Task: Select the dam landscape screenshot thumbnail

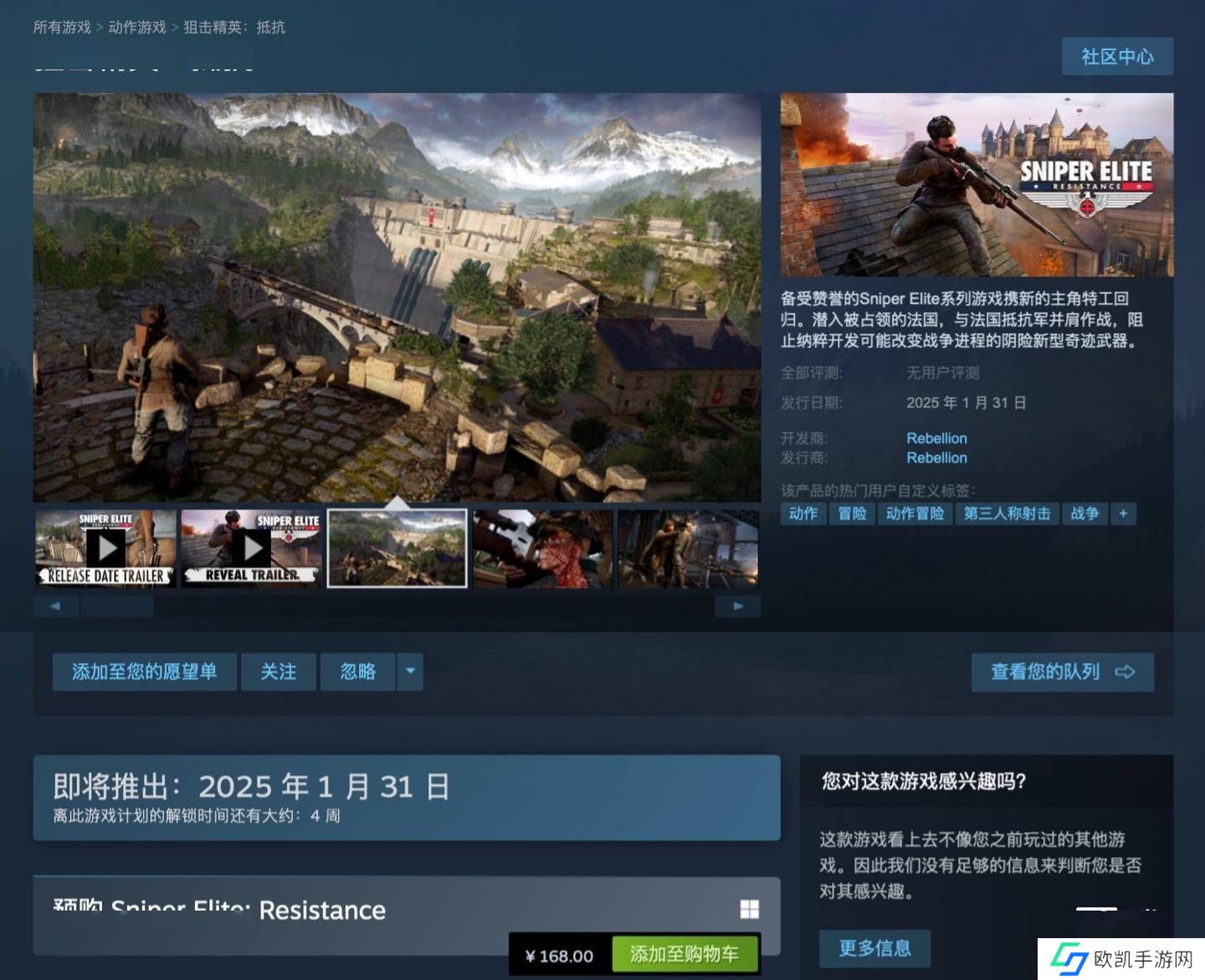Action: coord(397,548)
